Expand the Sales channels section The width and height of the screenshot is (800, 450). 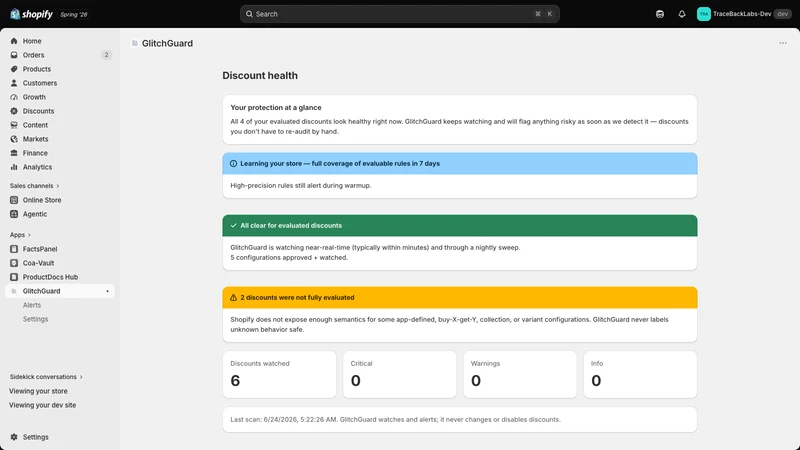point(35,186)
